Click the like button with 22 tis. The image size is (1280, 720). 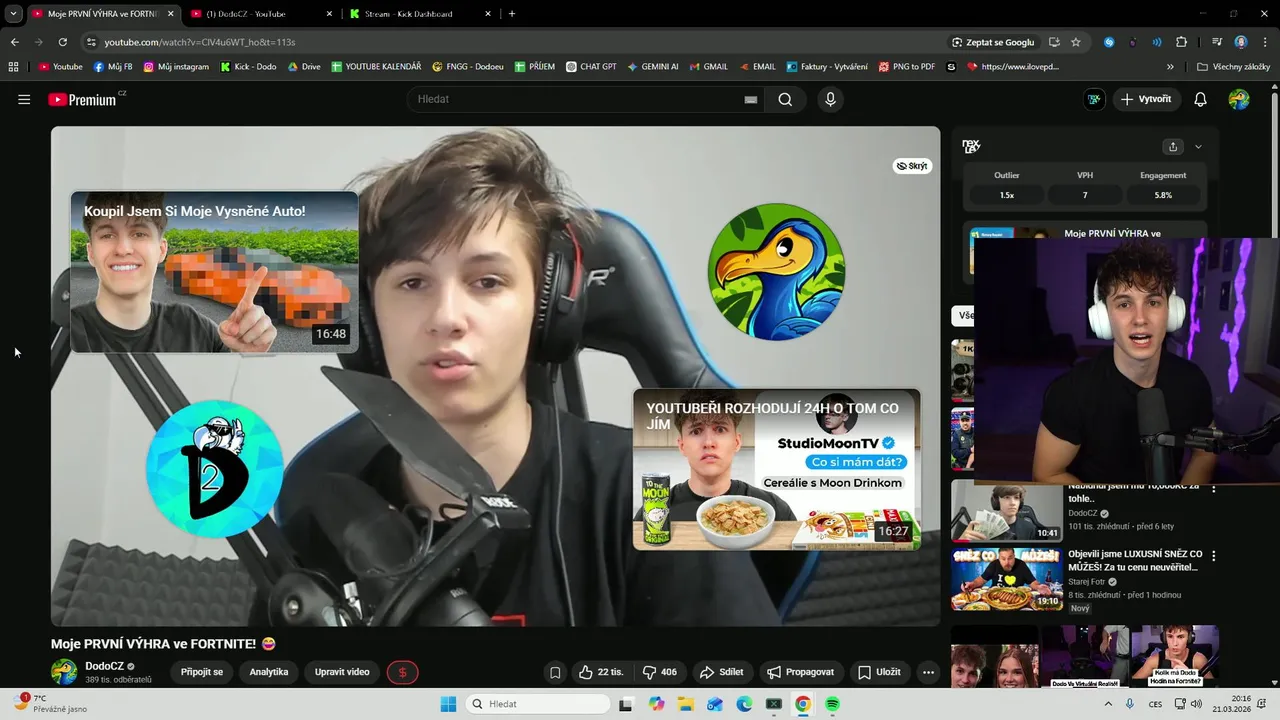[x=601, y=672]
